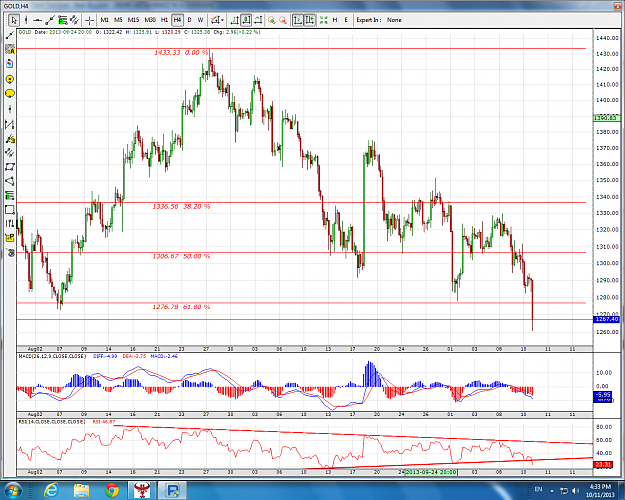The width and height of the screenshot is (625, 500).
Task: Click the 1336.56 38.20% Fibonacci label
Action: click(x=181, y=207)
